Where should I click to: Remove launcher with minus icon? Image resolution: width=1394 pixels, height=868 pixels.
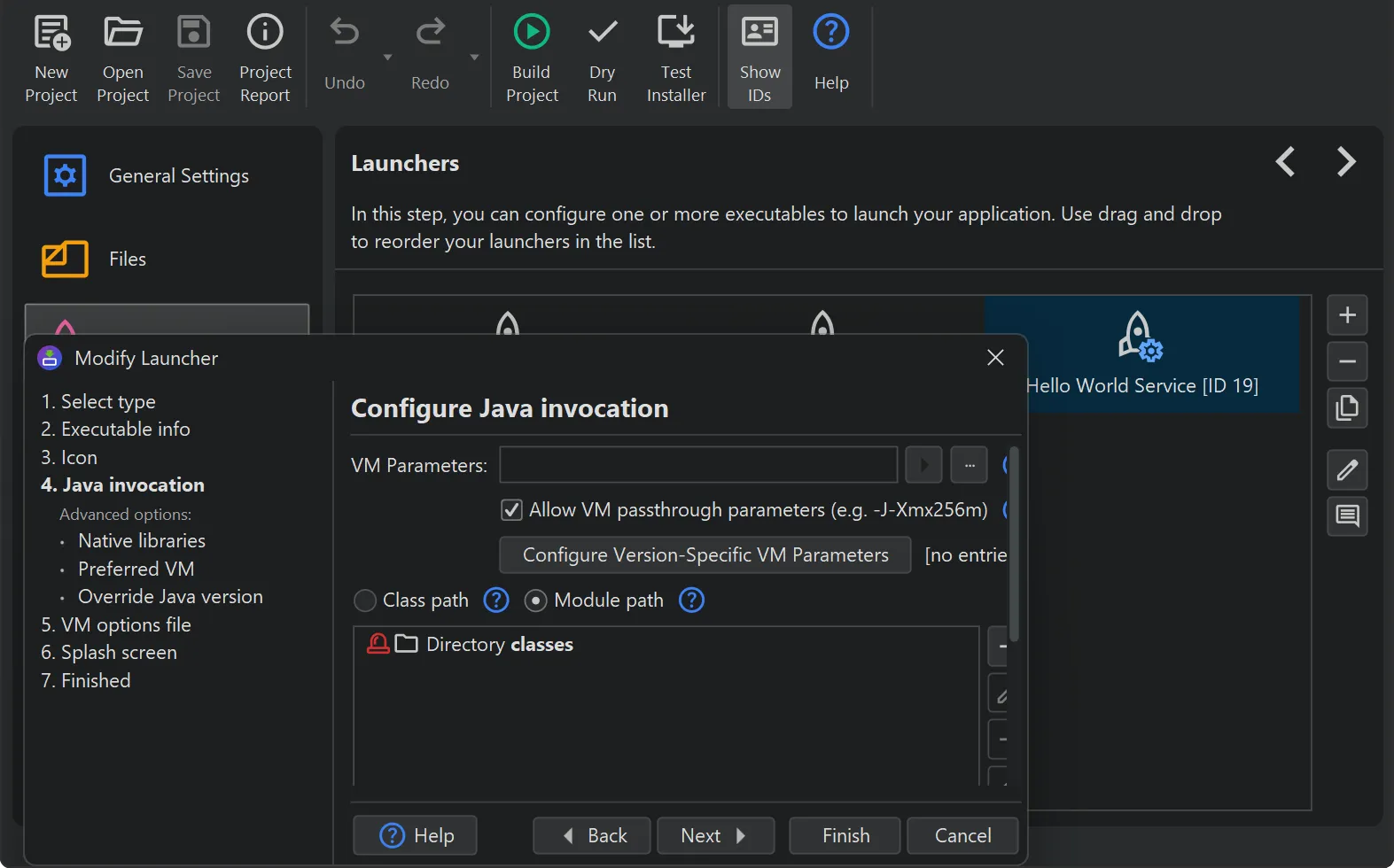click(1347, 361)
